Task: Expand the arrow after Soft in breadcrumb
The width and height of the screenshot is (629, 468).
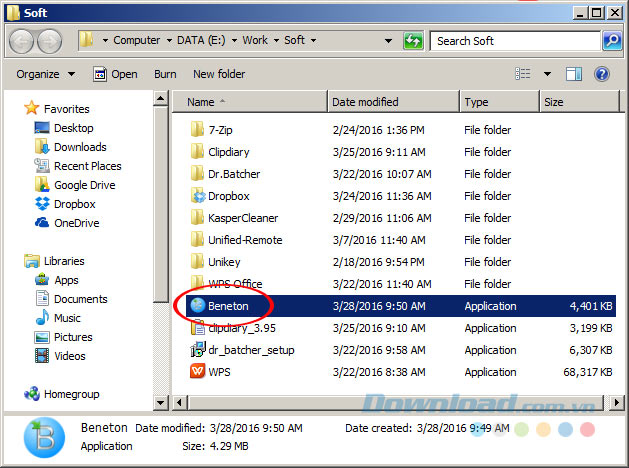Action: pyautogui.click(x=313, y=41)
